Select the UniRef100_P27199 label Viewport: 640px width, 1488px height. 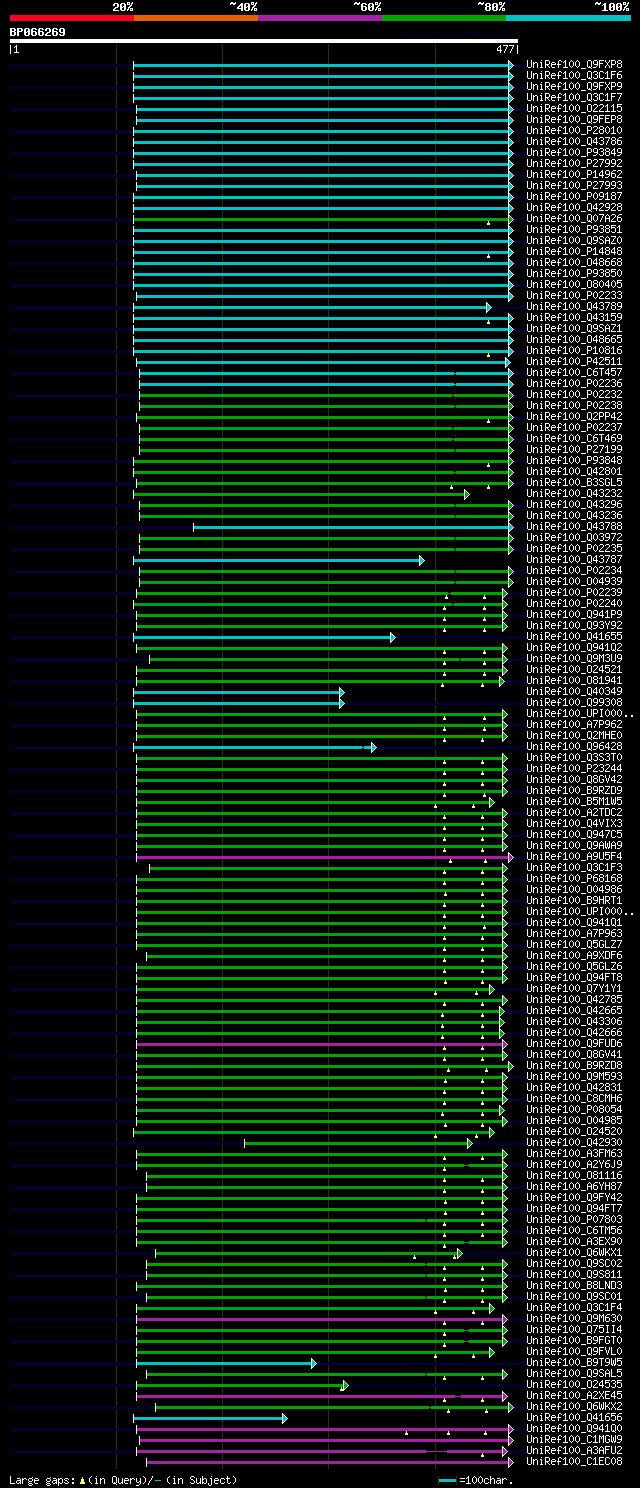(574, 450)
